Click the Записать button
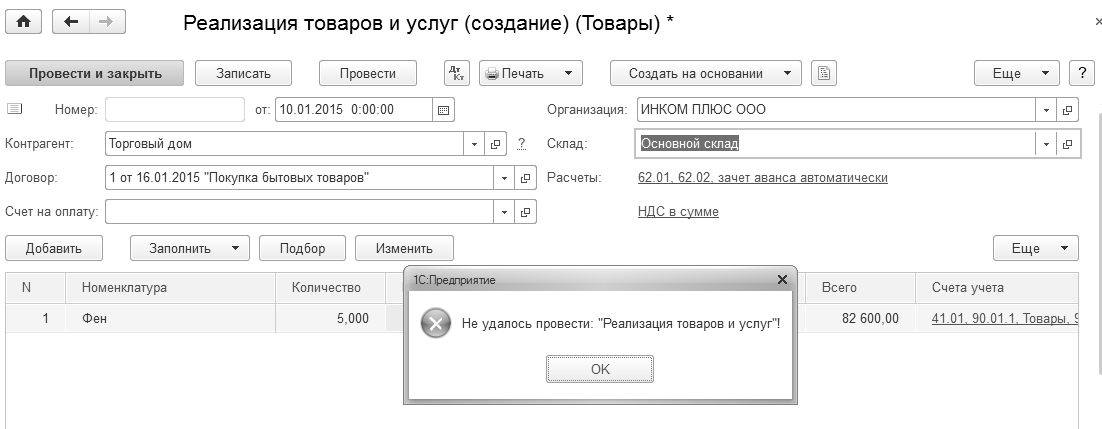The height and width of the screenshot is (429, 1102). click(243, 73)
